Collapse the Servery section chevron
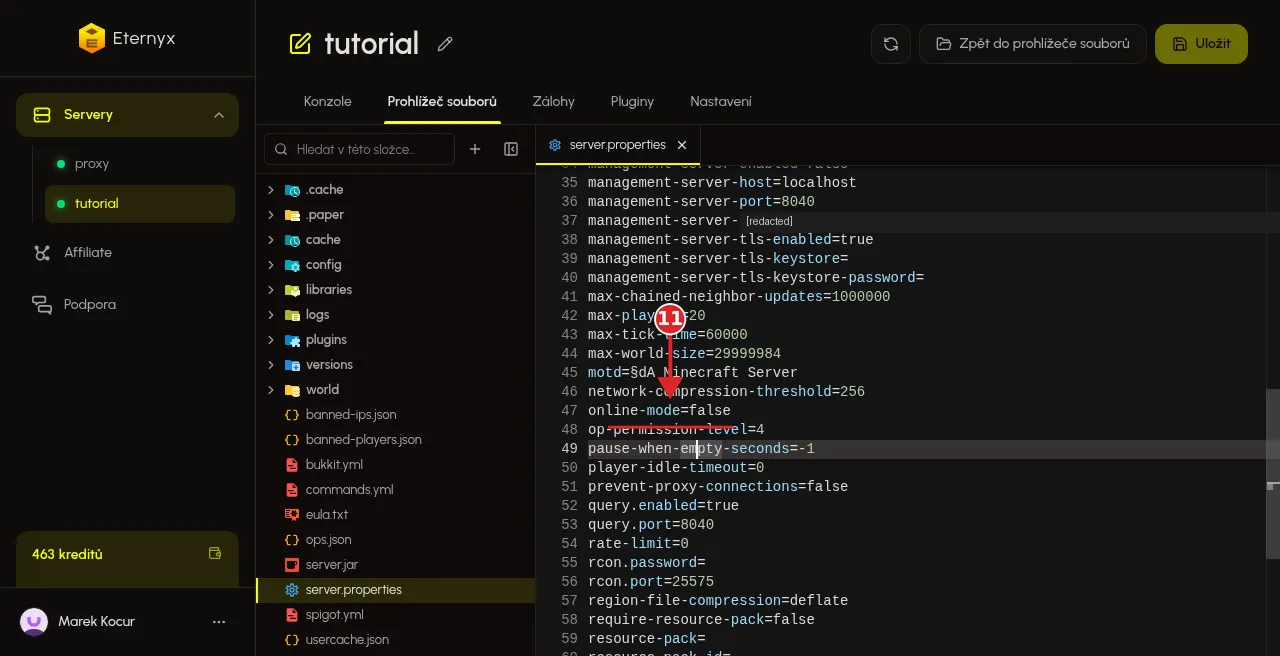This screenshot has width=1280, height=656. click(x=219, y=115)
